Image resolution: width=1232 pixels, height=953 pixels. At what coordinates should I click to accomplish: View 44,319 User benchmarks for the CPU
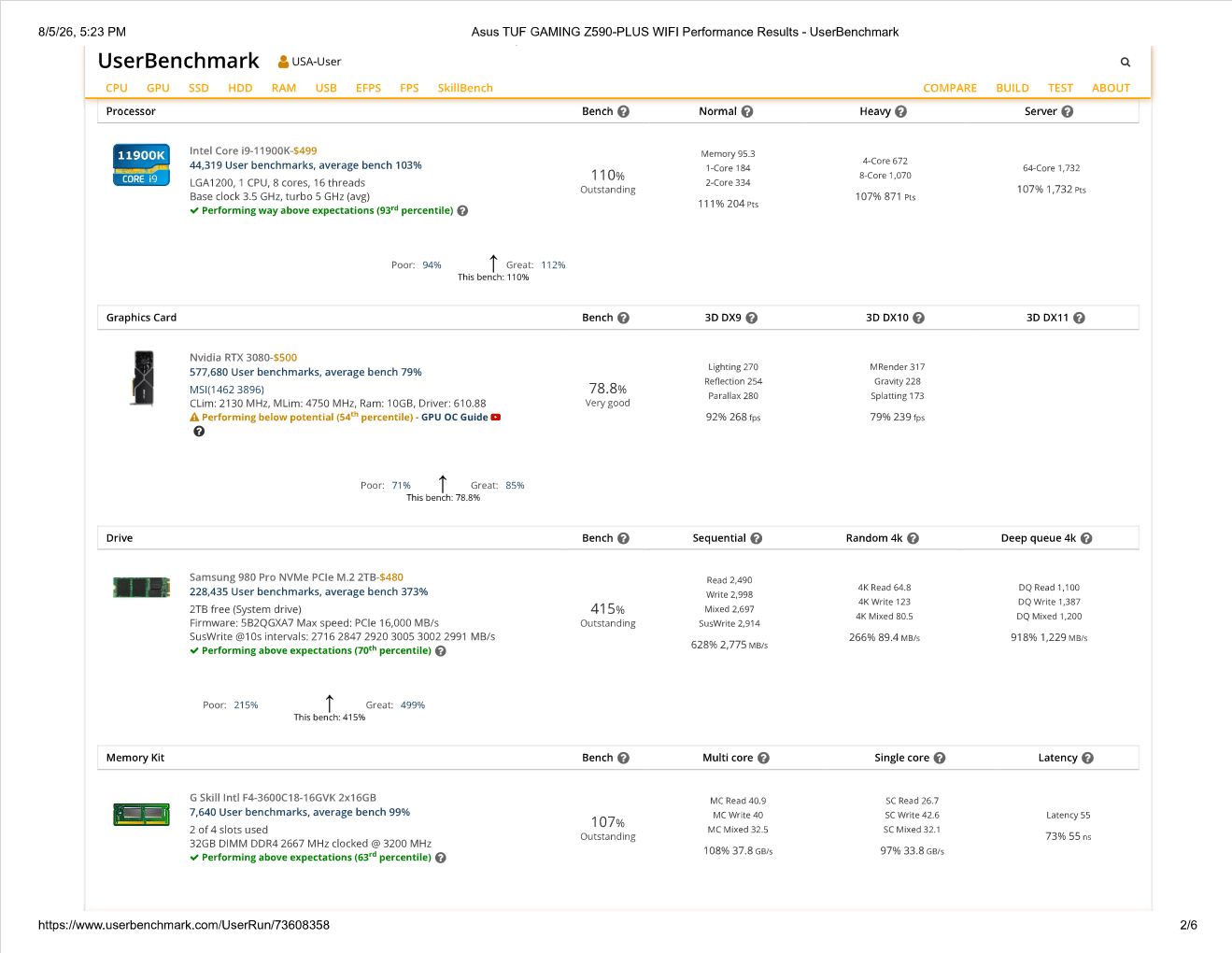tap(305, 165)
